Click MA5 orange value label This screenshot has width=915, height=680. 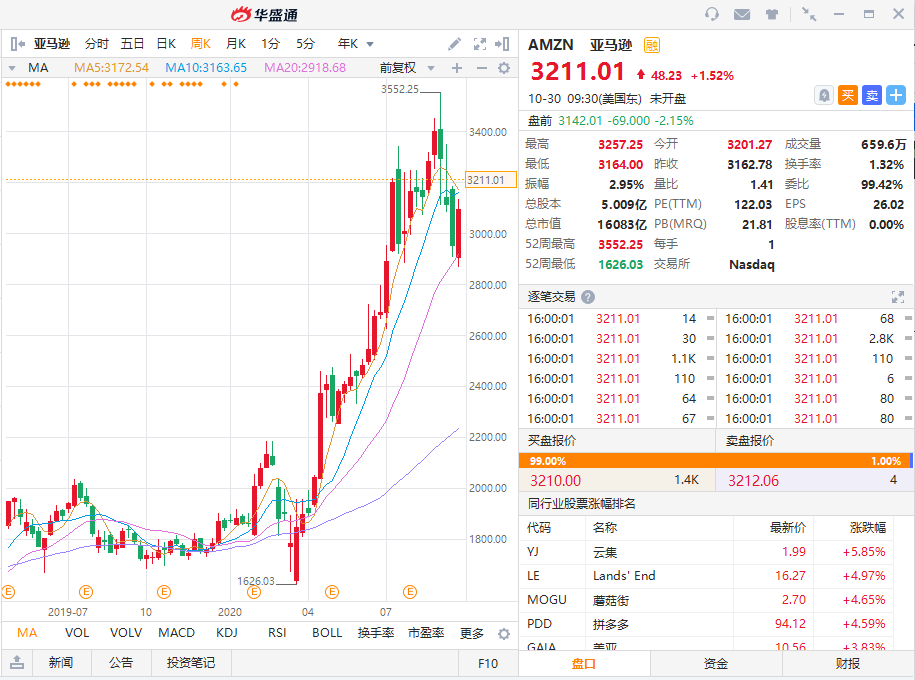tap(111, 68)
